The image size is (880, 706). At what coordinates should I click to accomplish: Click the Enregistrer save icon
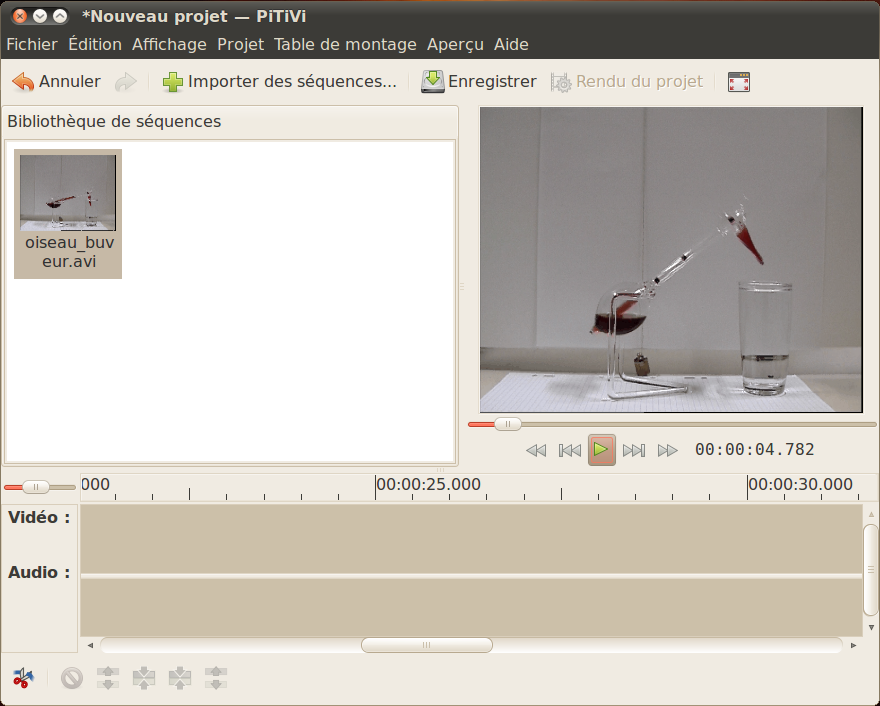pyautogui.click(x=432, y=82)
